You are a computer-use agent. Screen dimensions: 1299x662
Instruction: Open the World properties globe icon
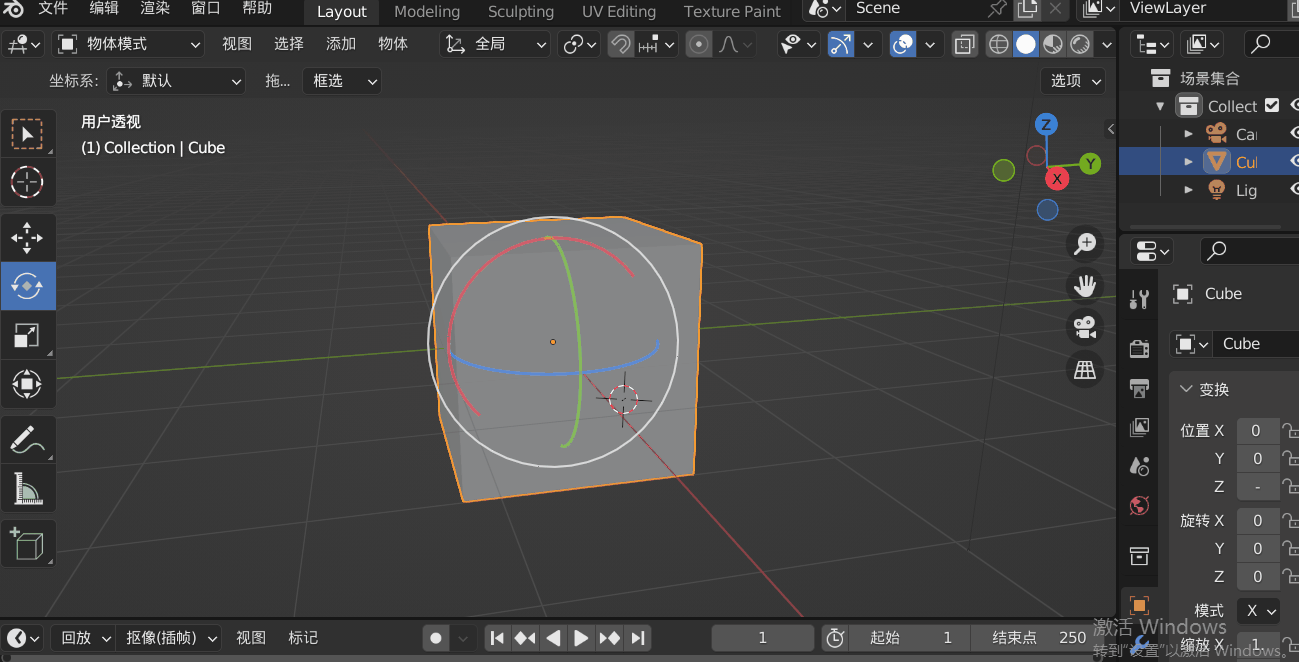(1139, 505)
